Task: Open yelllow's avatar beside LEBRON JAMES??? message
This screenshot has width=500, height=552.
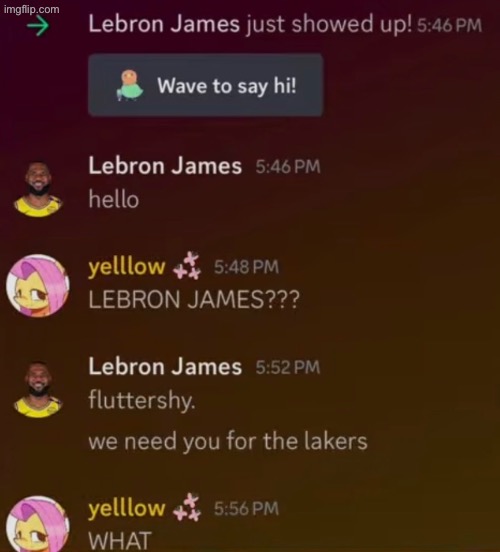Action: click(38, 286)
